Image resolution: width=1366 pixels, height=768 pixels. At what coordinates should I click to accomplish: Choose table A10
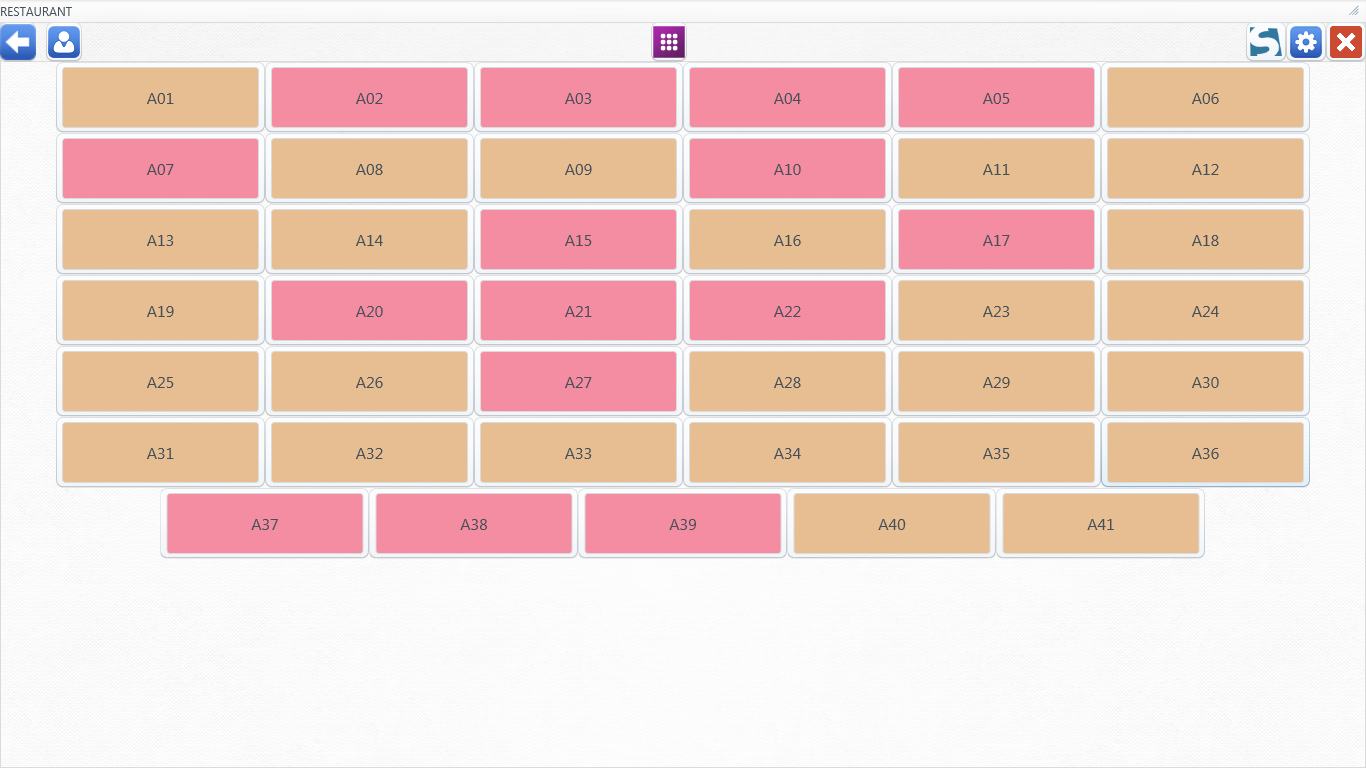click(x=787, y=169)
